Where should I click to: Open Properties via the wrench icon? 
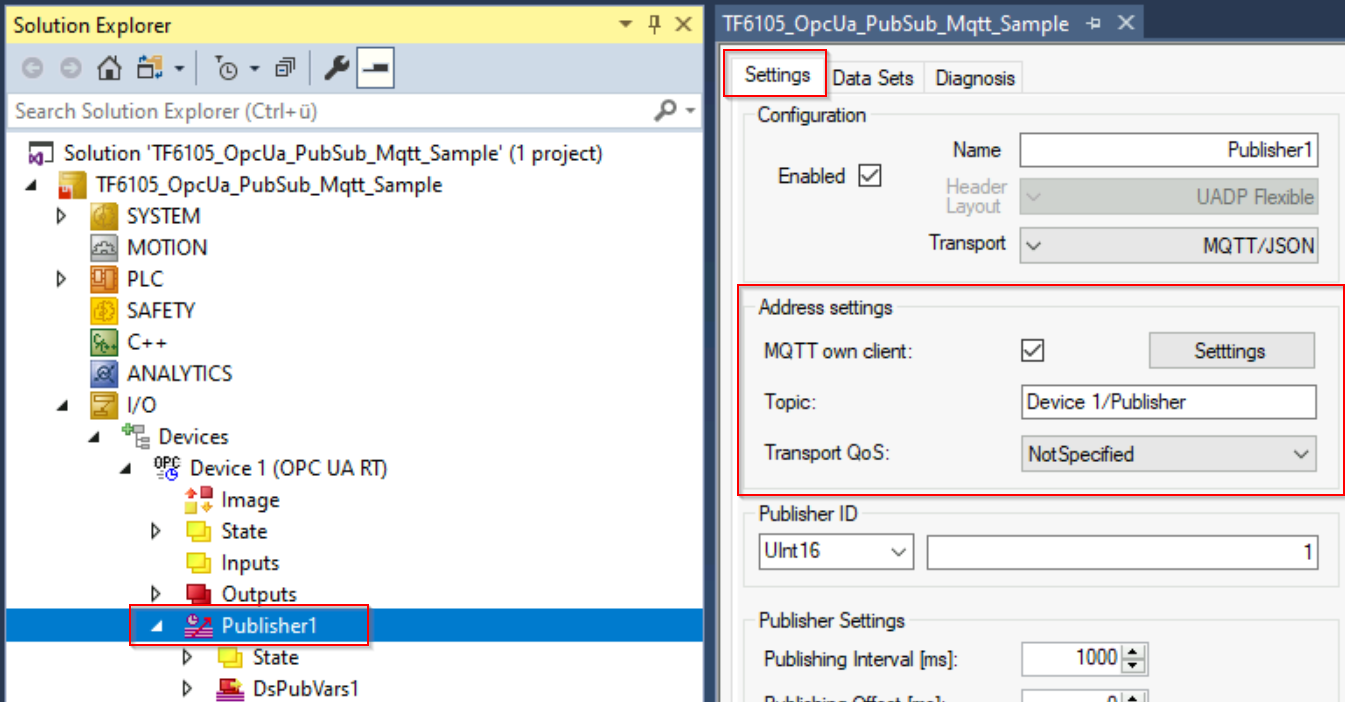338,69
